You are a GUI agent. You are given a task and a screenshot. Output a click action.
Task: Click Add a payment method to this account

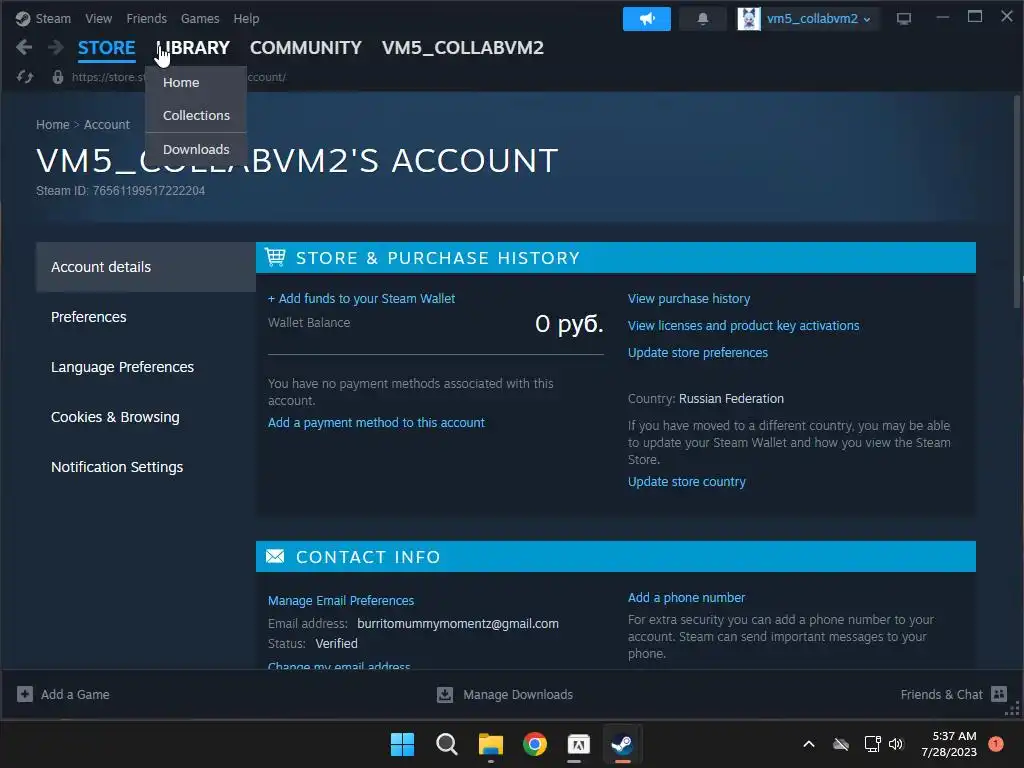[x=376, y=423]
